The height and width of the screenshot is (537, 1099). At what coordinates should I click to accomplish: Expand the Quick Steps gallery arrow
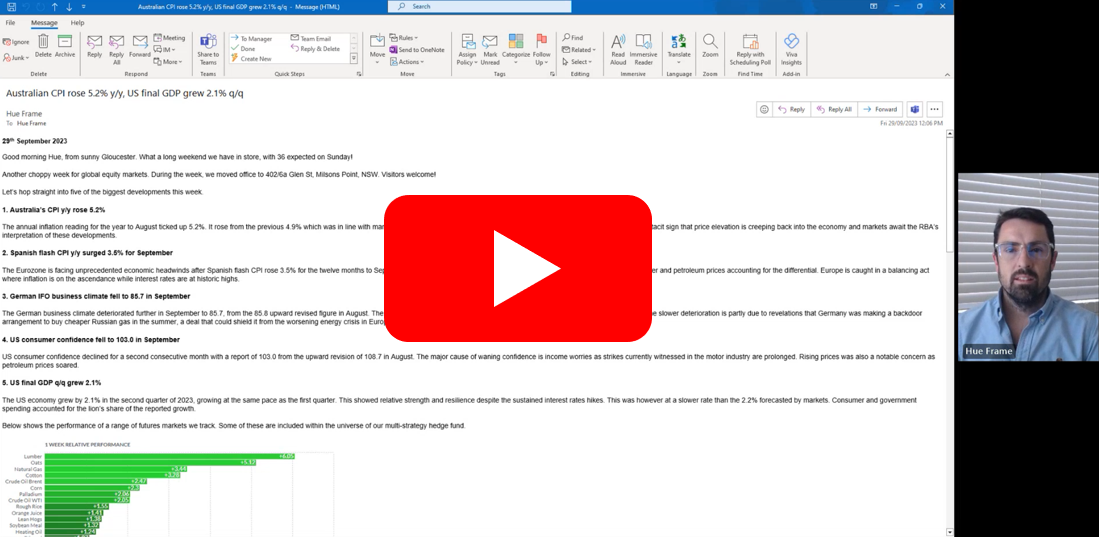pyautogui.click(x=354, y=59)
